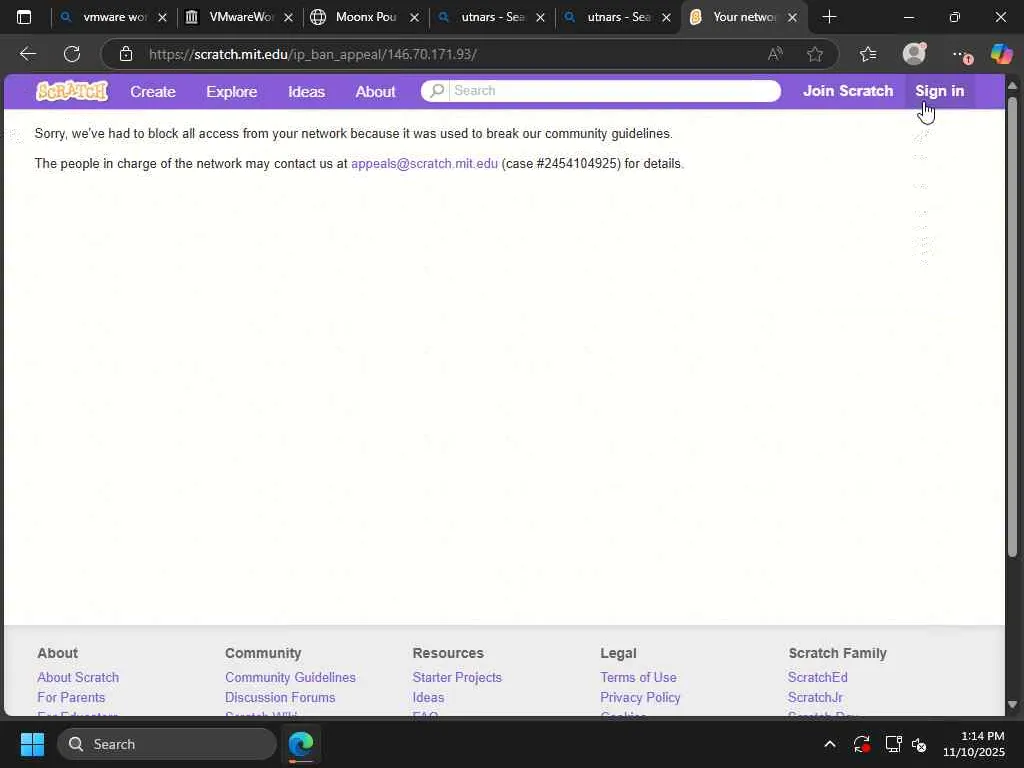Open the ScratchEd footer link
Image resolution: width=1024 pixels, height=768 pixels.
(818, 677)
